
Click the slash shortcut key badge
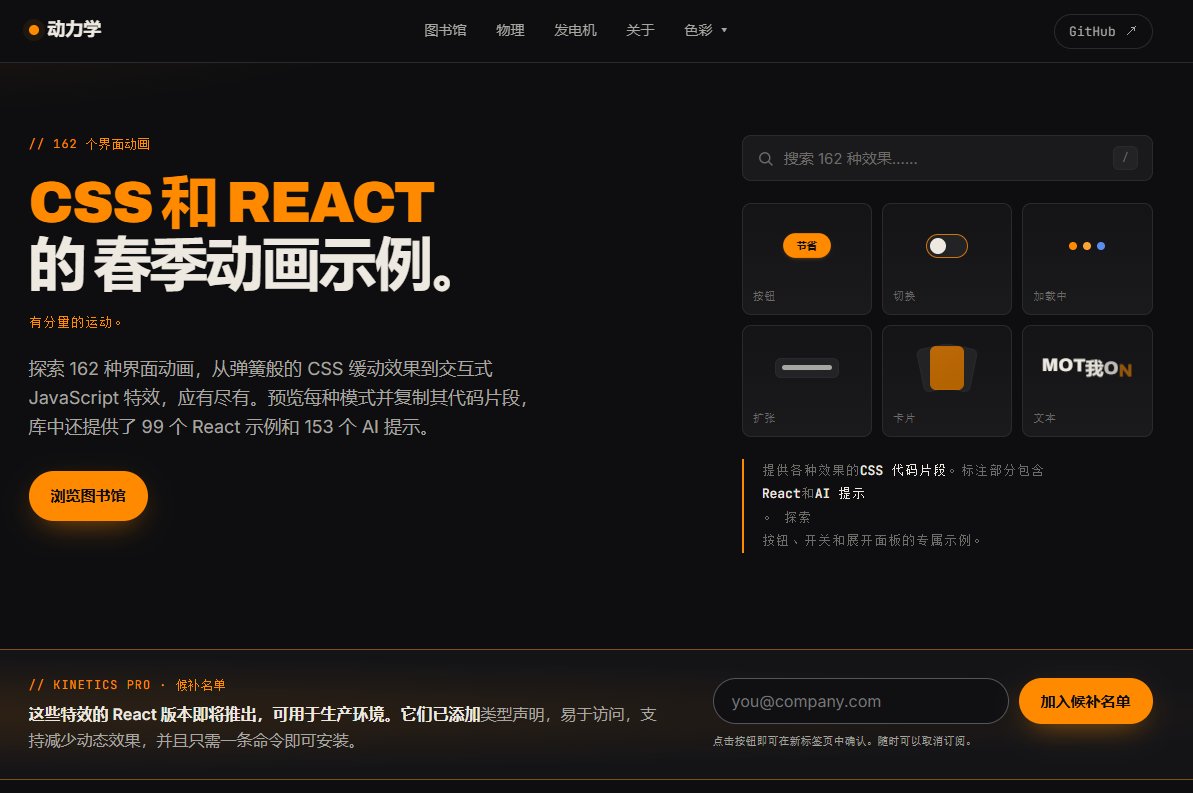point(1125,158)
